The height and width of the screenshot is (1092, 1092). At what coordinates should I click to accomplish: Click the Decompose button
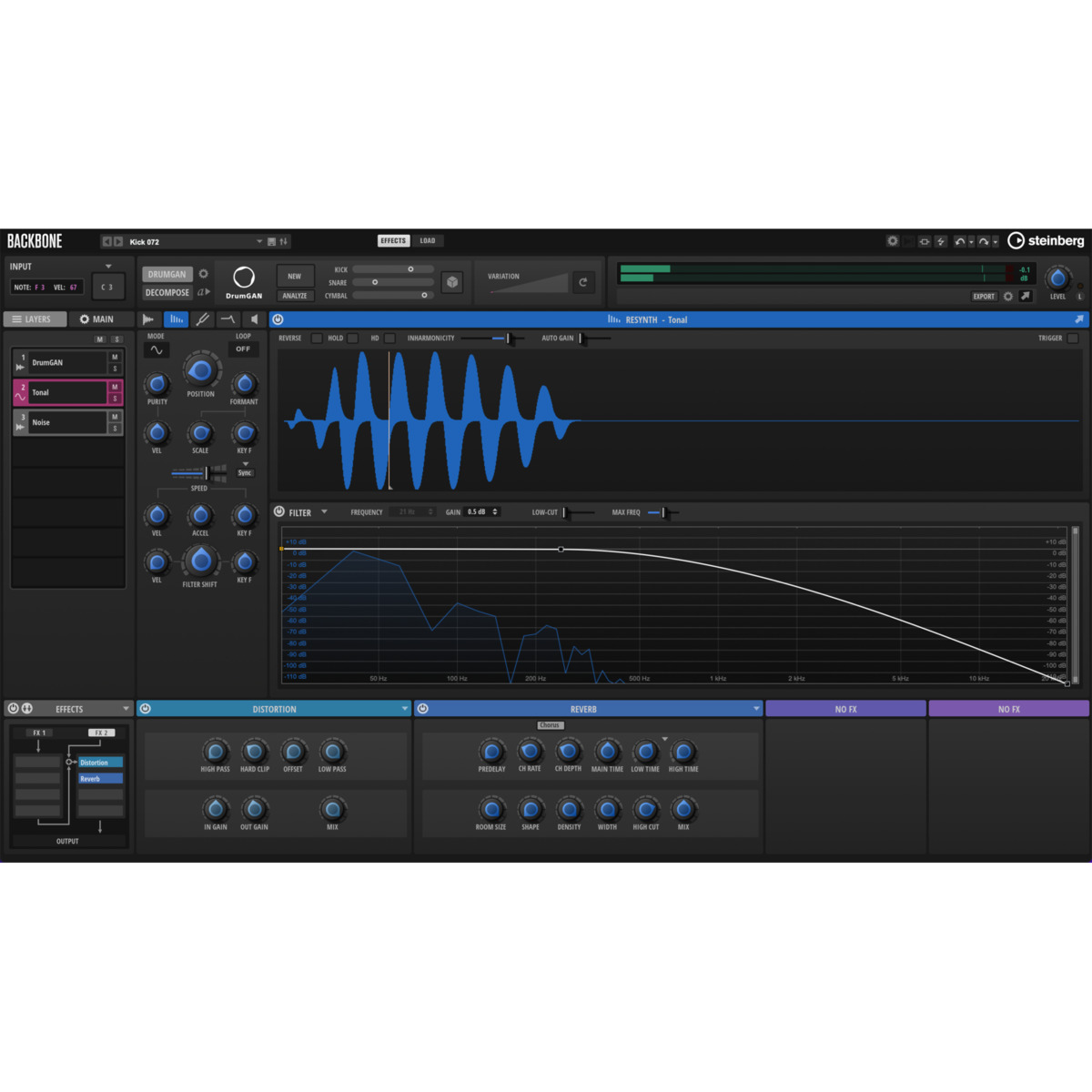tap(167, 292)
